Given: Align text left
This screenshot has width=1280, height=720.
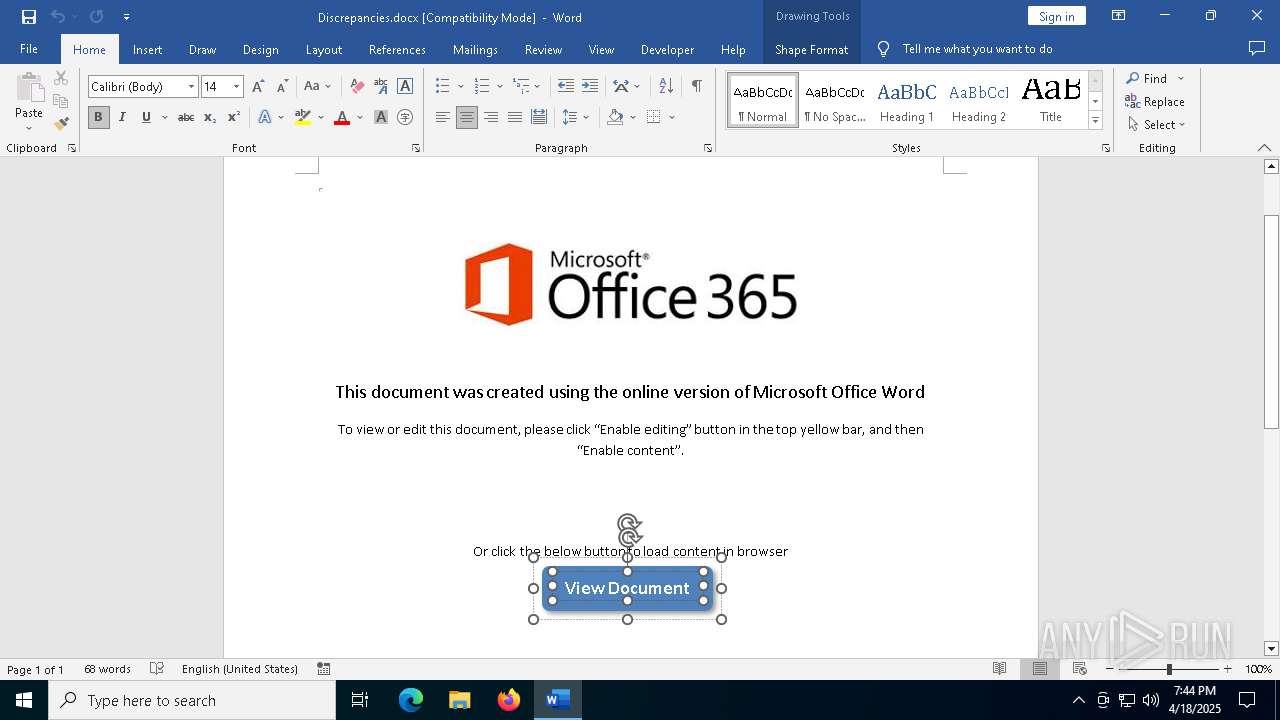Looking at the screenshot, I should click(443, 117).
